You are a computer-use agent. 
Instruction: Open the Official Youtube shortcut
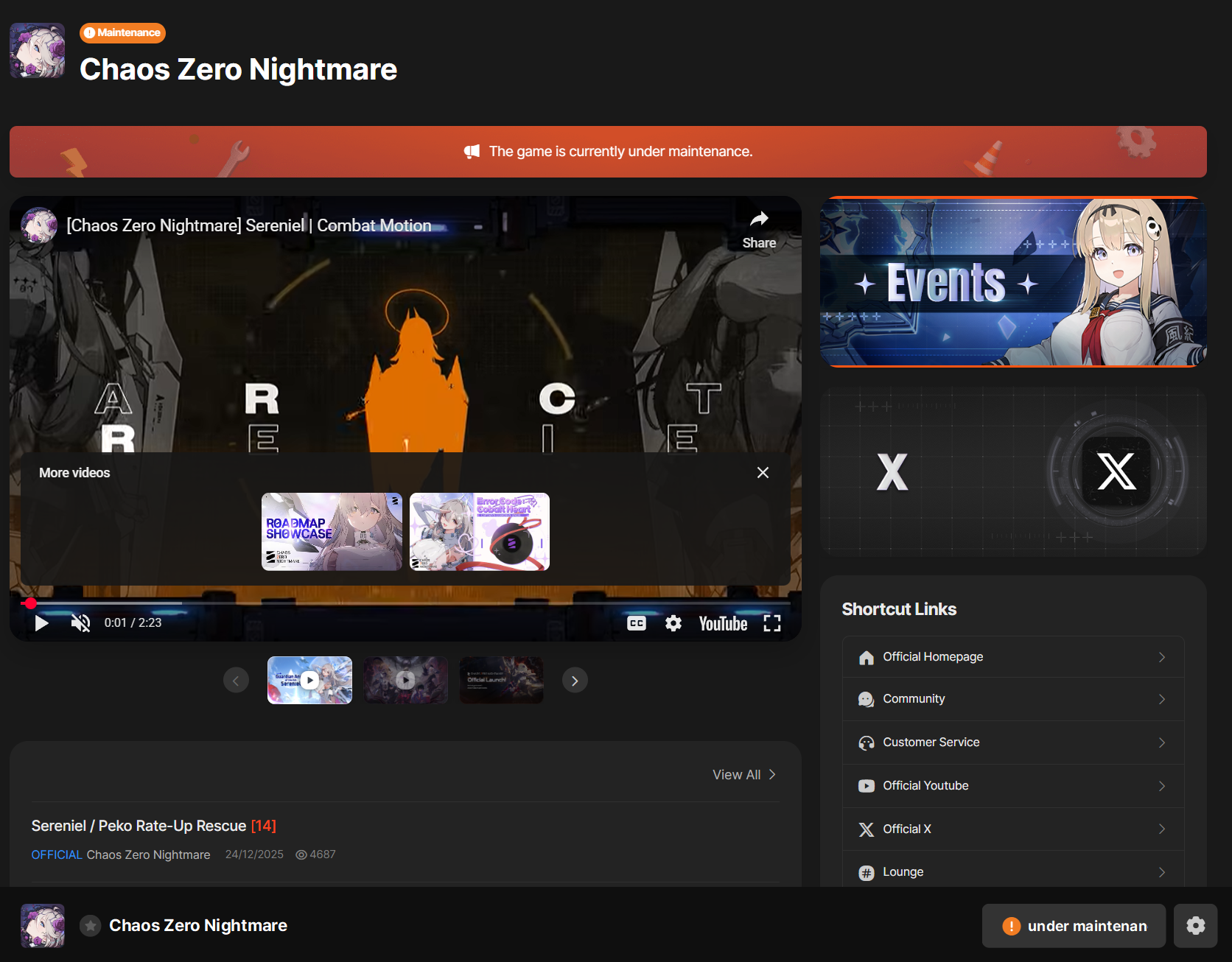click(1013, 786)
